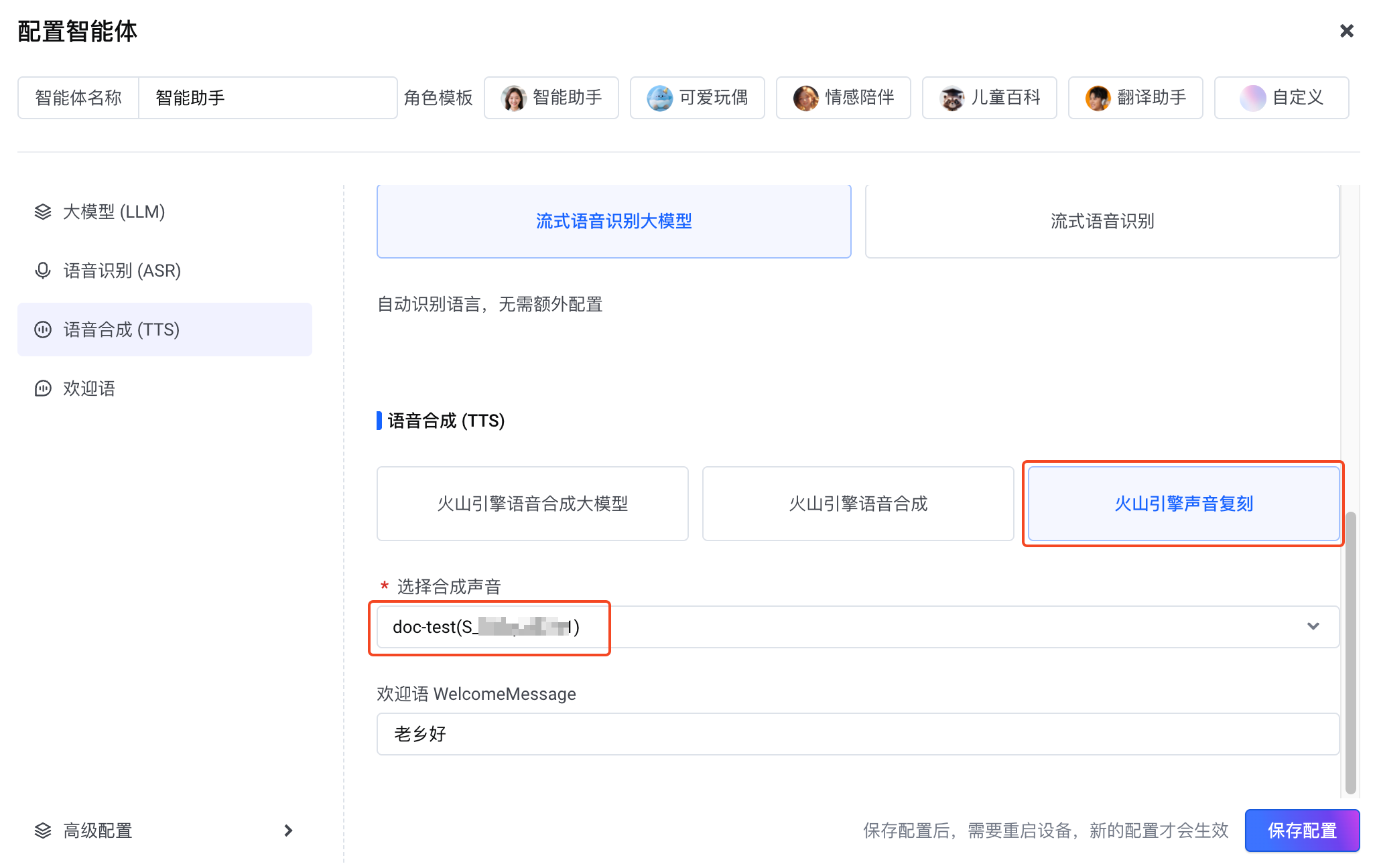The height and width of the screenshot is (868, 1375).
Task: Expand 高级配置 chevron arrow
Action: (x=288, y=830)
